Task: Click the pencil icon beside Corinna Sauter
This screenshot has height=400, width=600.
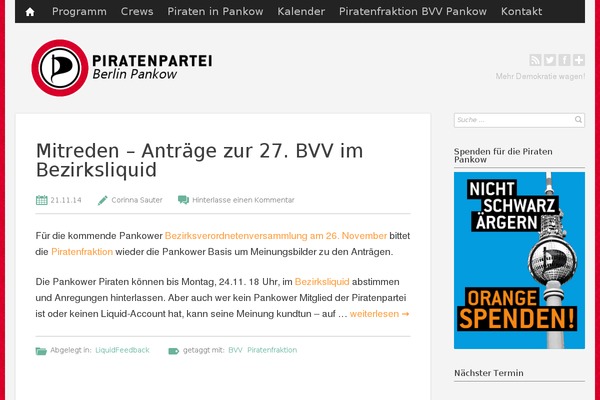Action: [x=103, y=200]
